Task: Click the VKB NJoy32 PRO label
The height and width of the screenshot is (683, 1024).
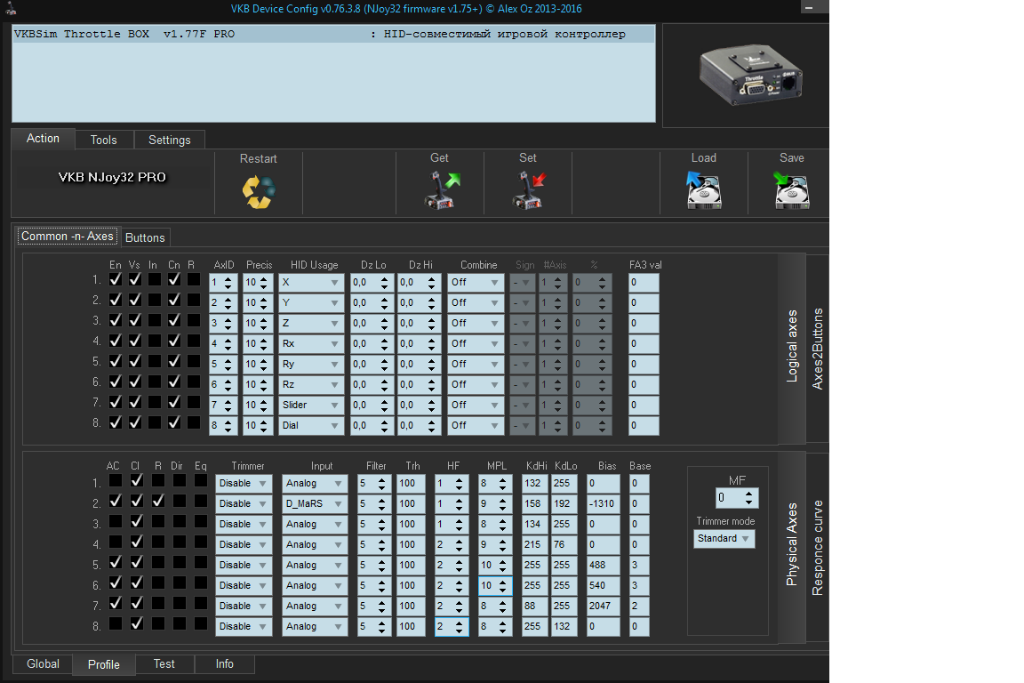Action: pyautogui.click(x=112, y=177)
